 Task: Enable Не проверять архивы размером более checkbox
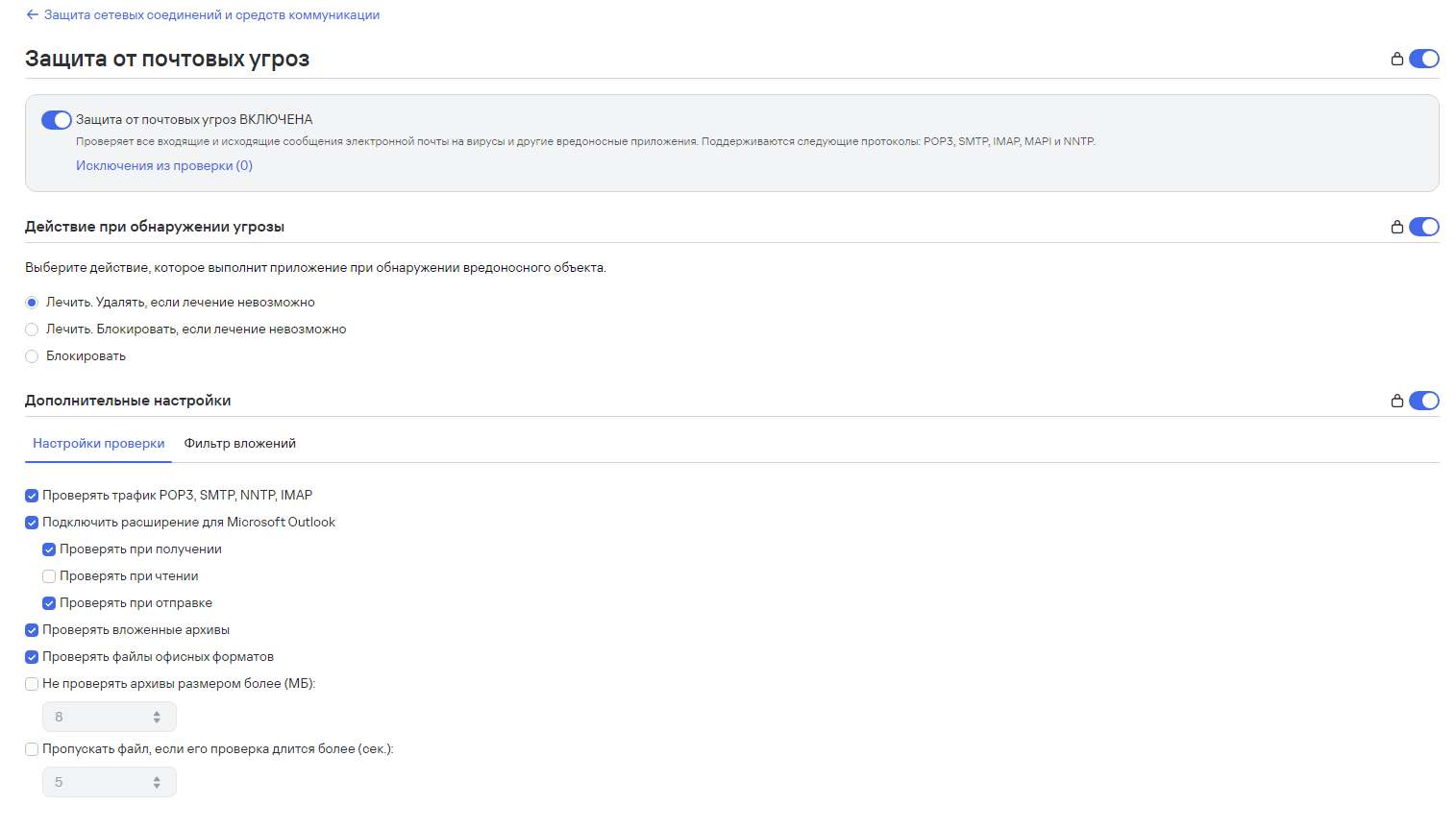(32, 684)
